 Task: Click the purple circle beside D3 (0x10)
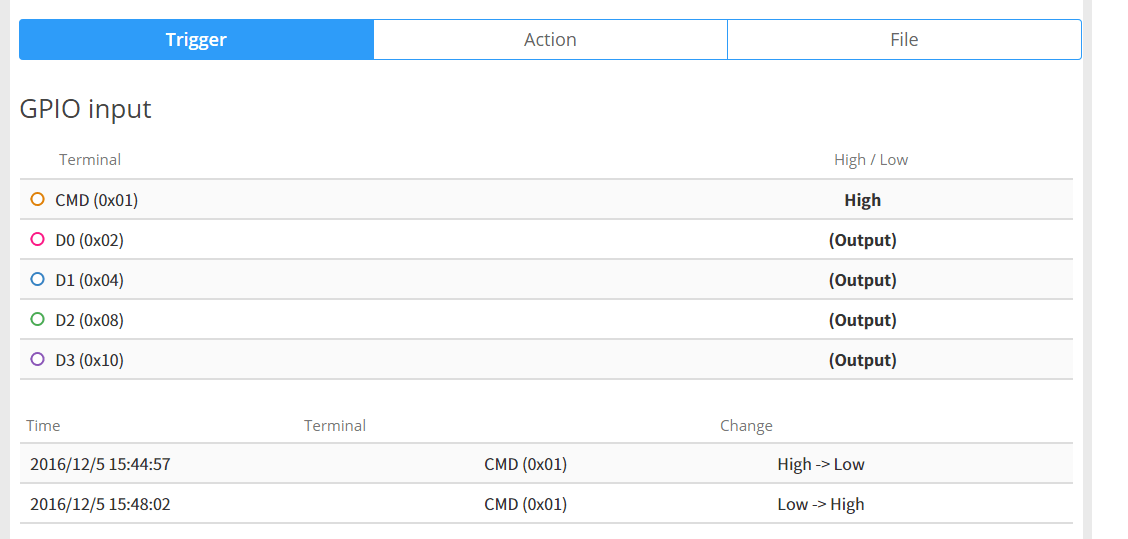[38, 359]
